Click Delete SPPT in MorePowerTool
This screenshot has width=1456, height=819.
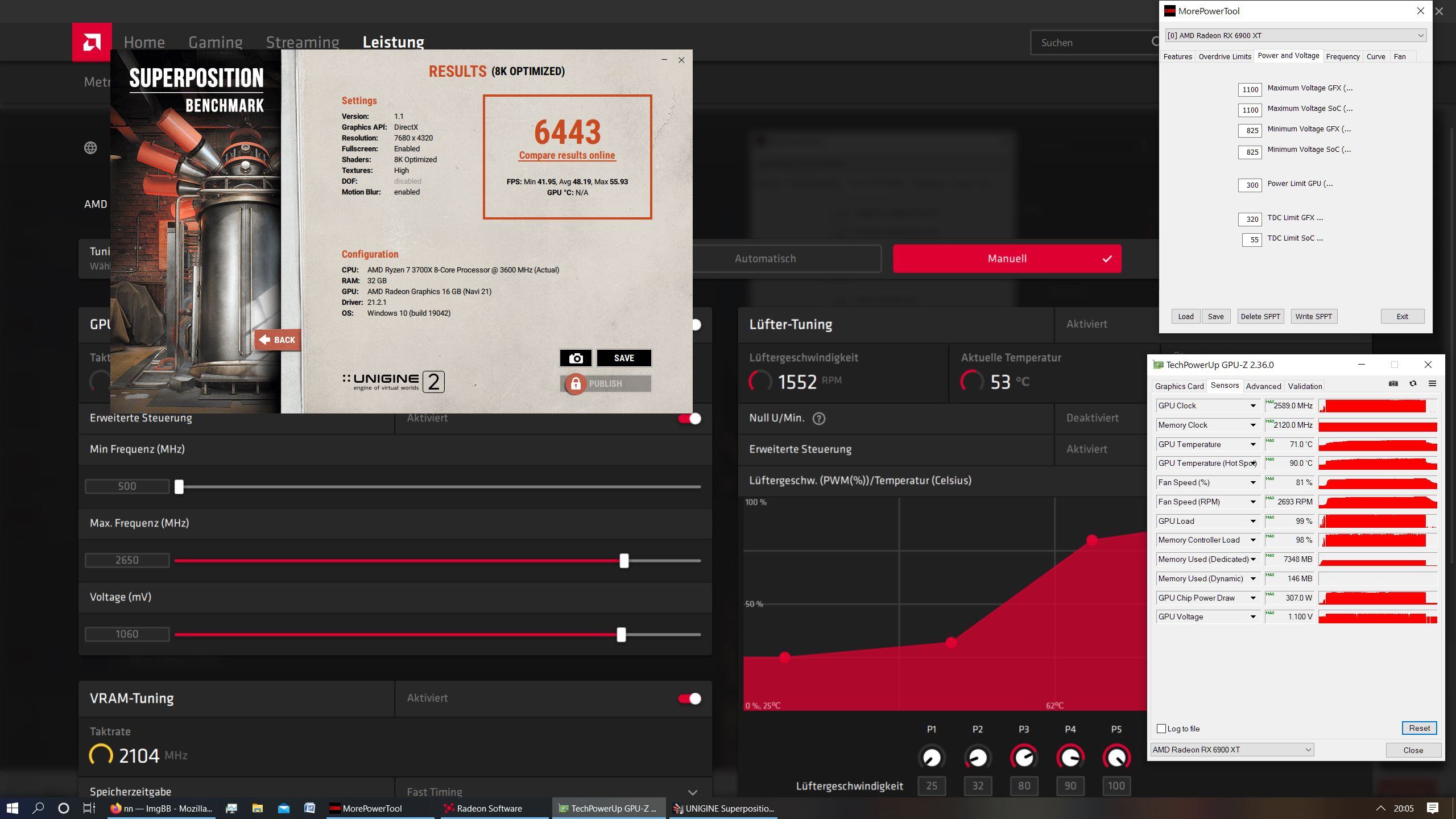pos(1260,317)
